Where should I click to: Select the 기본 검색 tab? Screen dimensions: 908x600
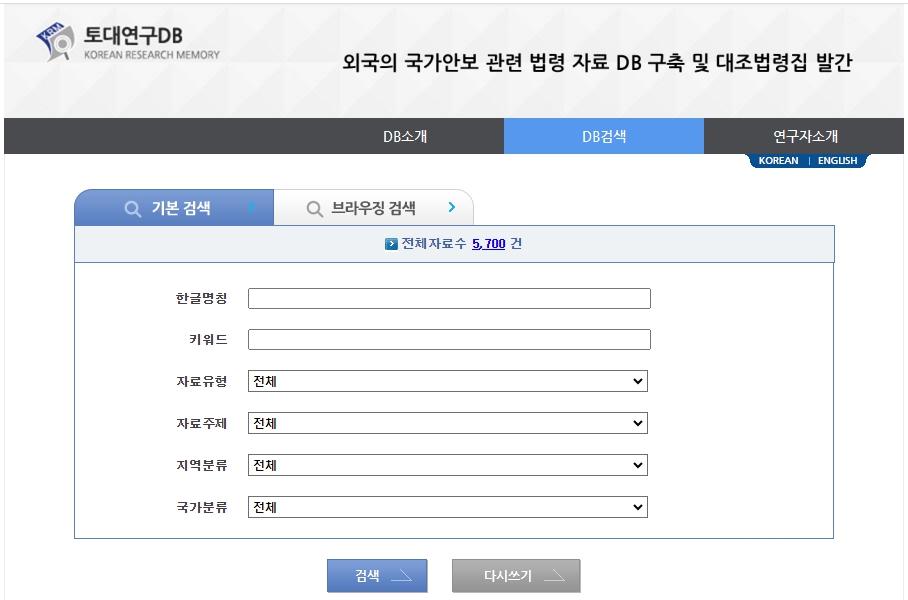[180, 208]
